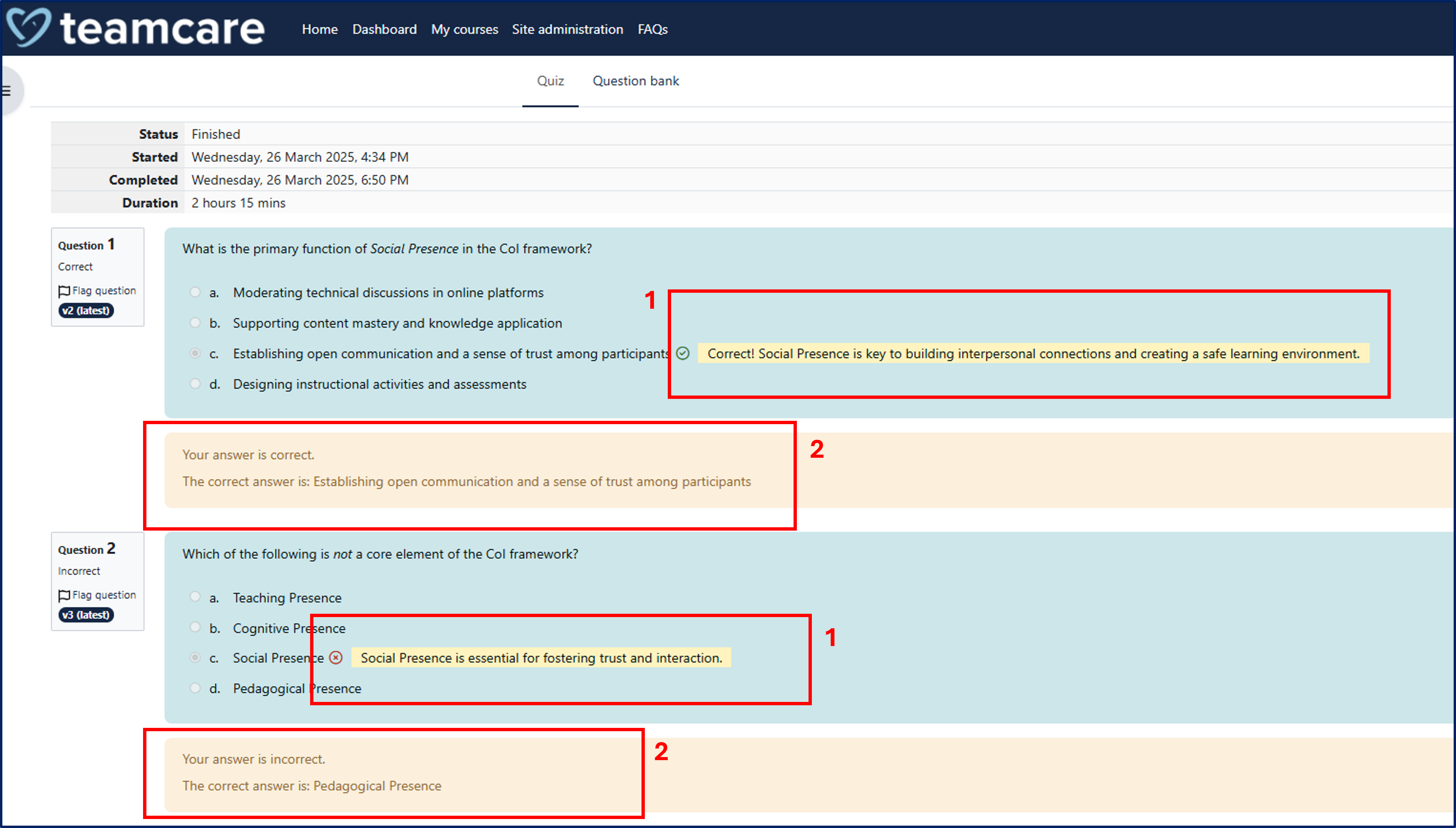Open Site administration in navbar
The image size is (1456, 828).
(x=567, y=29)
